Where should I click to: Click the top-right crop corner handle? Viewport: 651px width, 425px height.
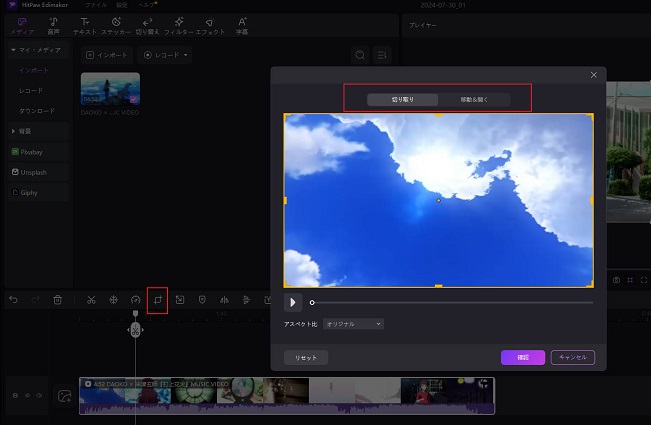pyautogui.click(x=591, y=116)
